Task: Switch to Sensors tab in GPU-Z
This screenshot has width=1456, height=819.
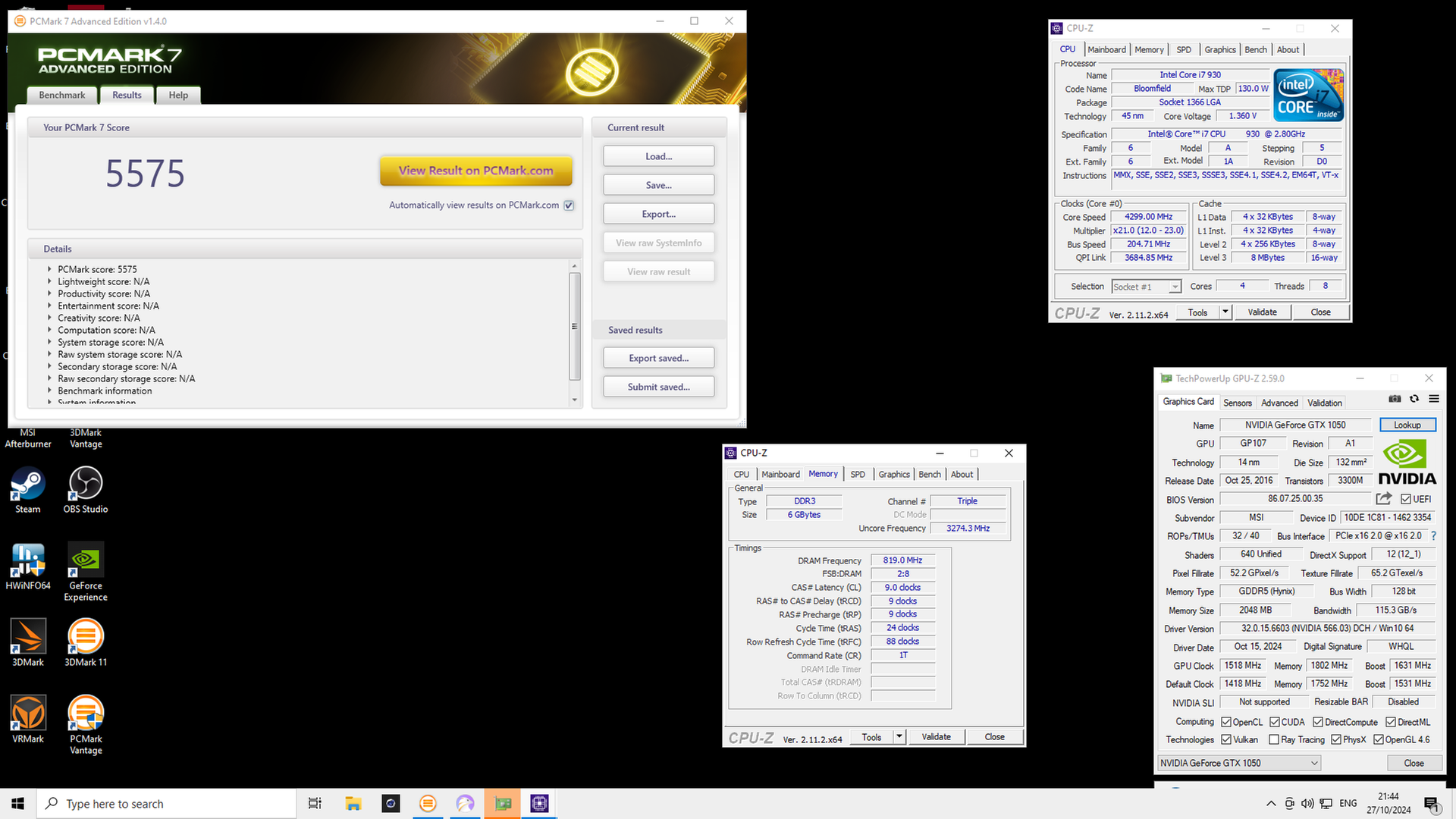Action: 1237,403
